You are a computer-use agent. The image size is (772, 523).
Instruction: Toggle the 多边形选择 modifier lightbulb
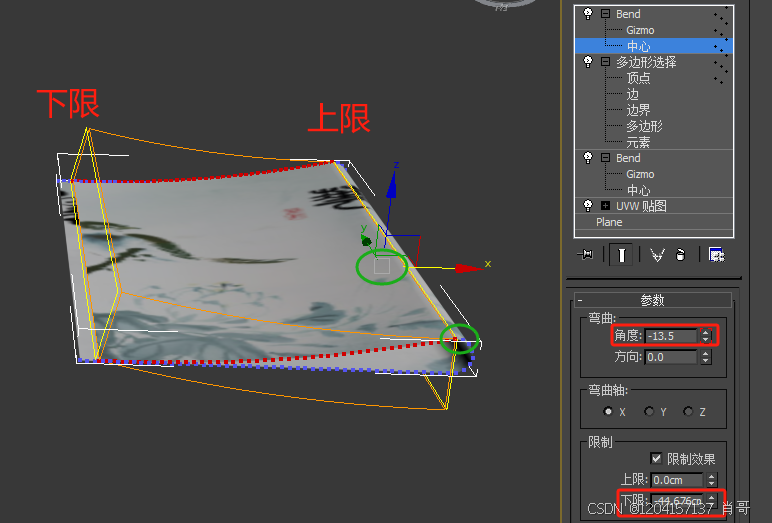tap(588, 62)
